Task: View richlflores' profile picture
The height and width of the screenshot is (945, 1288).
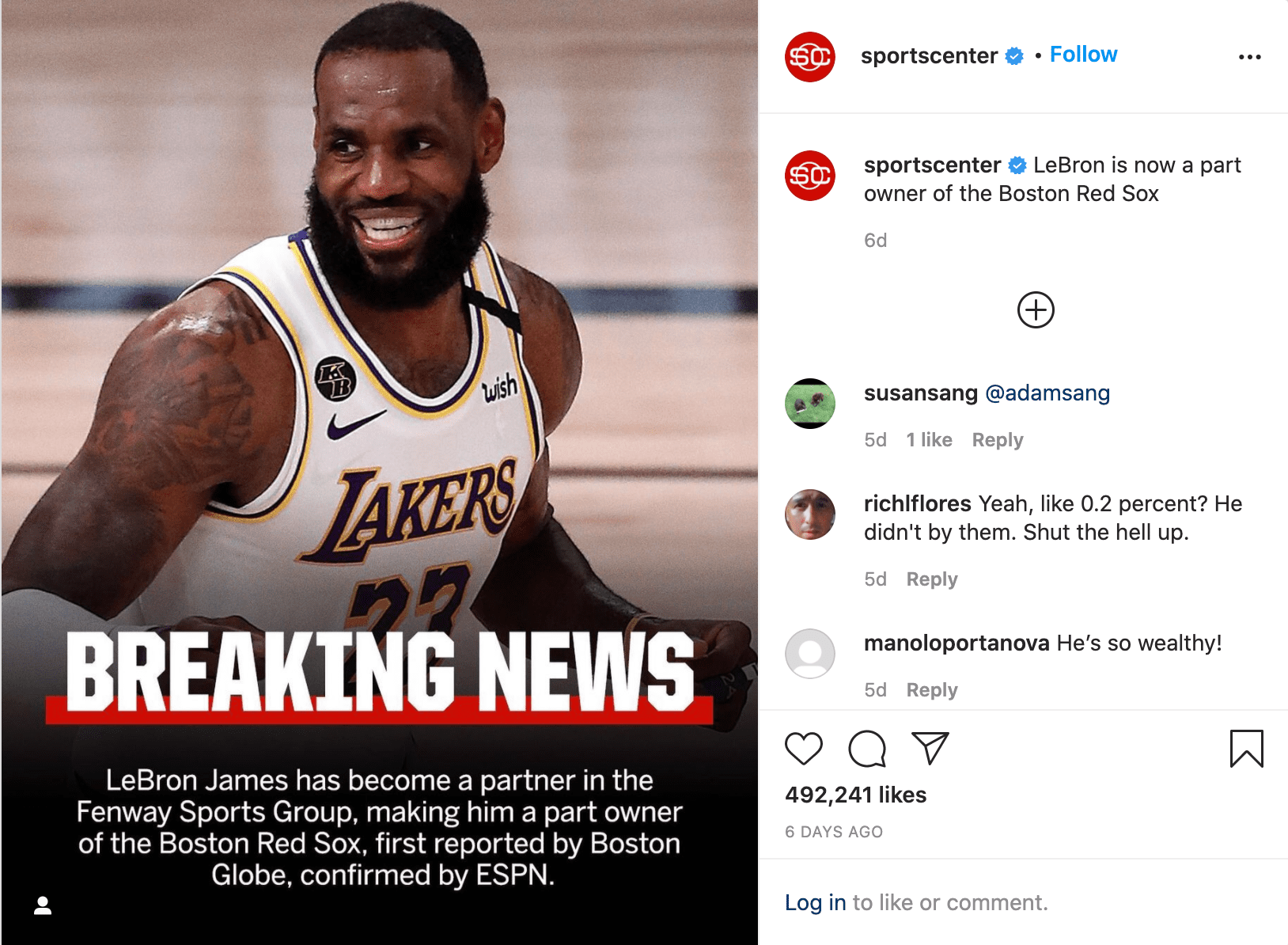Action: [810, 514]
